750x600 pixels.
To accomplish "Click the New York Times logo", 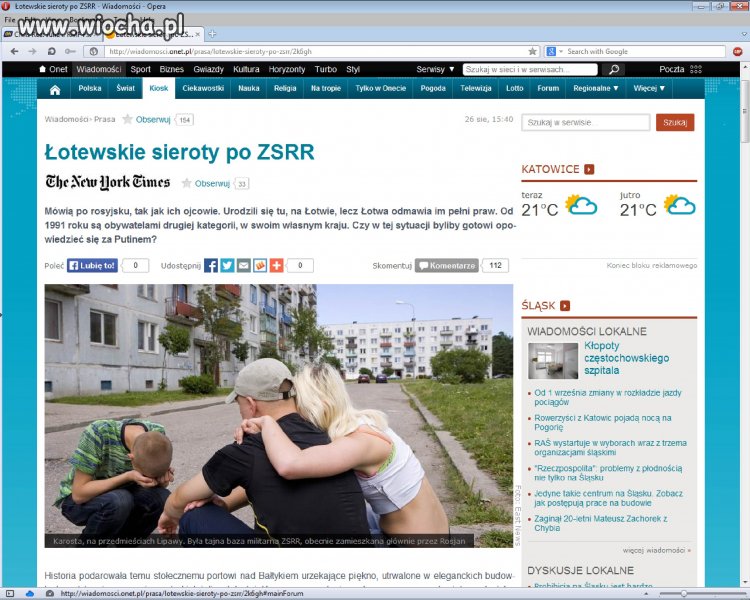I will (108, 182).
